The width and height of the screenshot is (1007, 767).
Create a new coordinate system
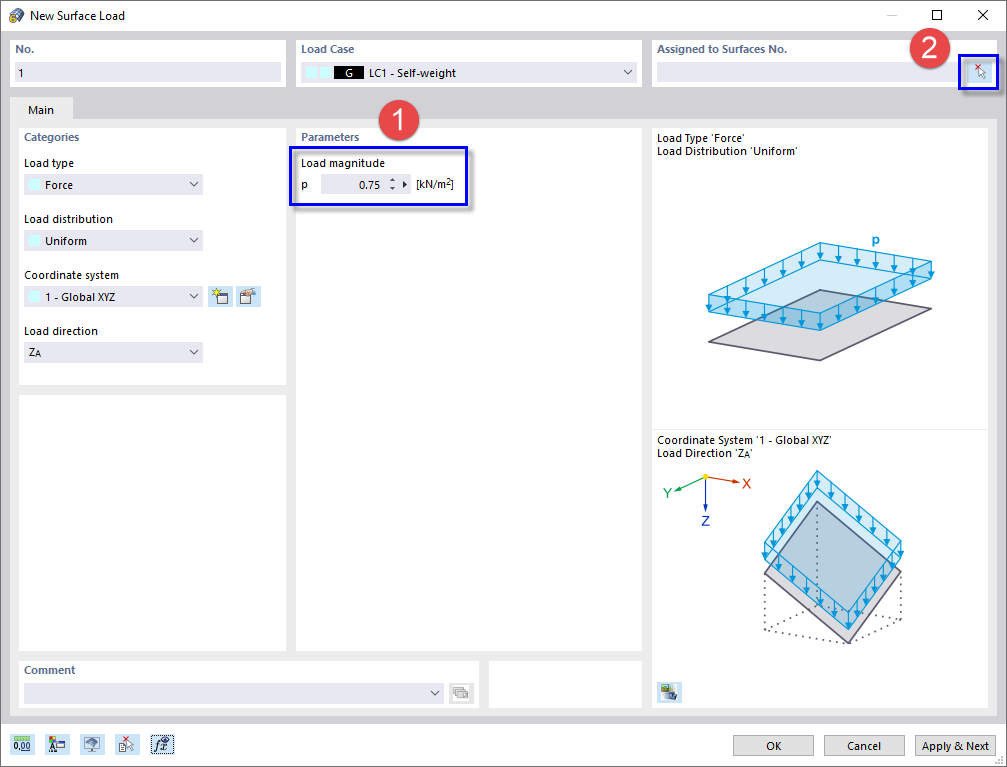click(220, 296)
